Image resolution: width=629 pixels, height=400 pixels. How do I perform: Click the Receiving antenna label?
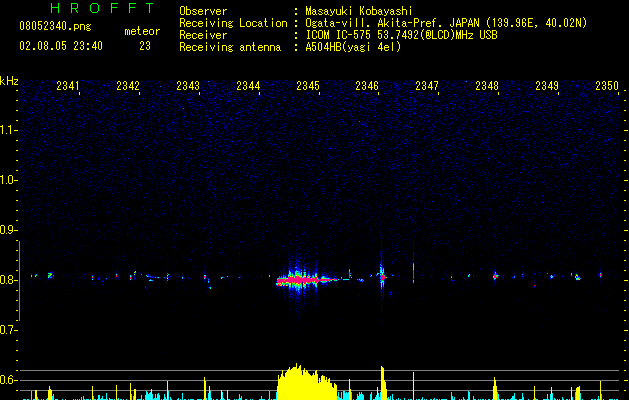coord(230,47)
